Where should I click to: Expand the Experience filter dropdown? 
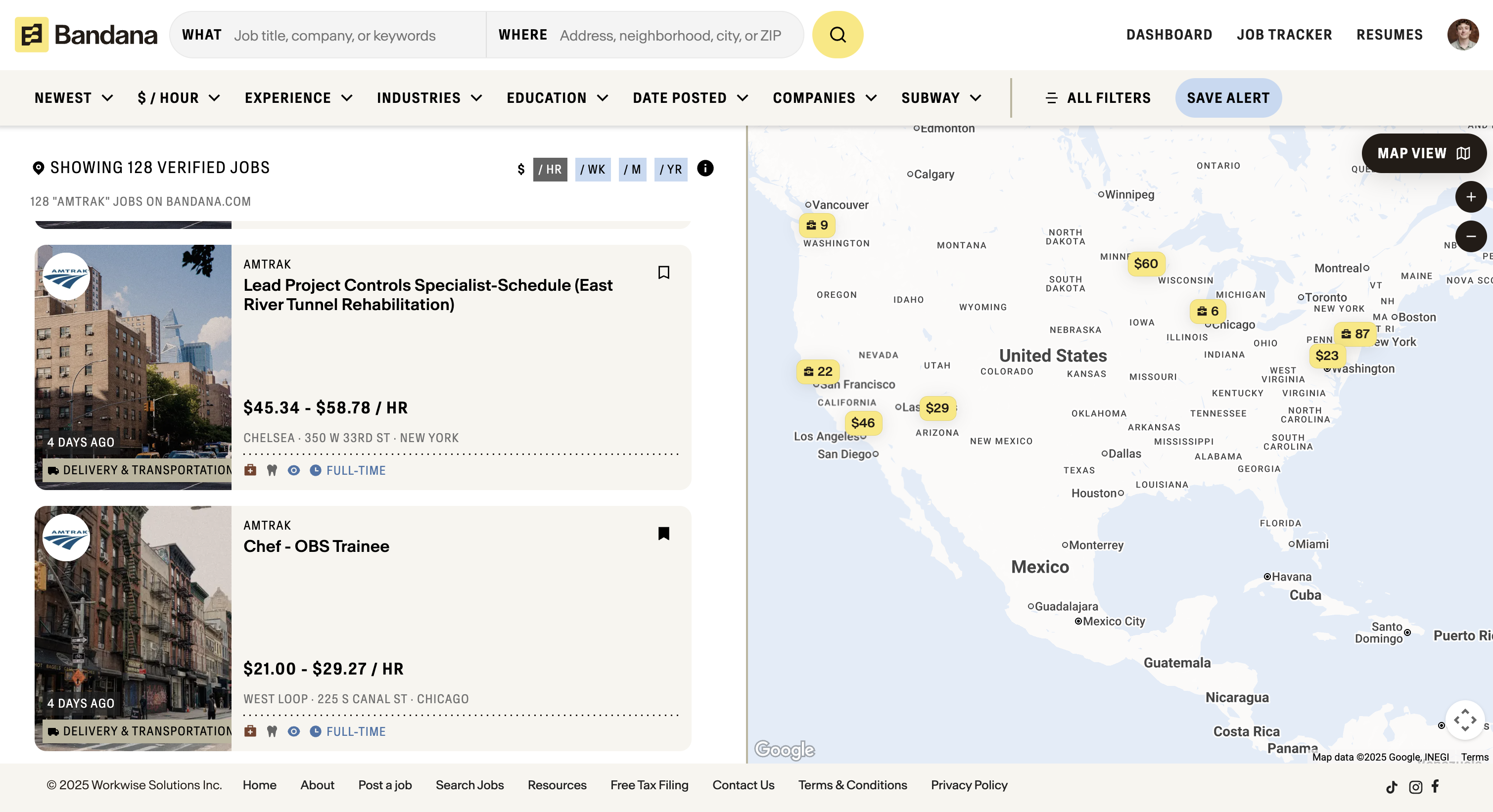tap(298, 98)
